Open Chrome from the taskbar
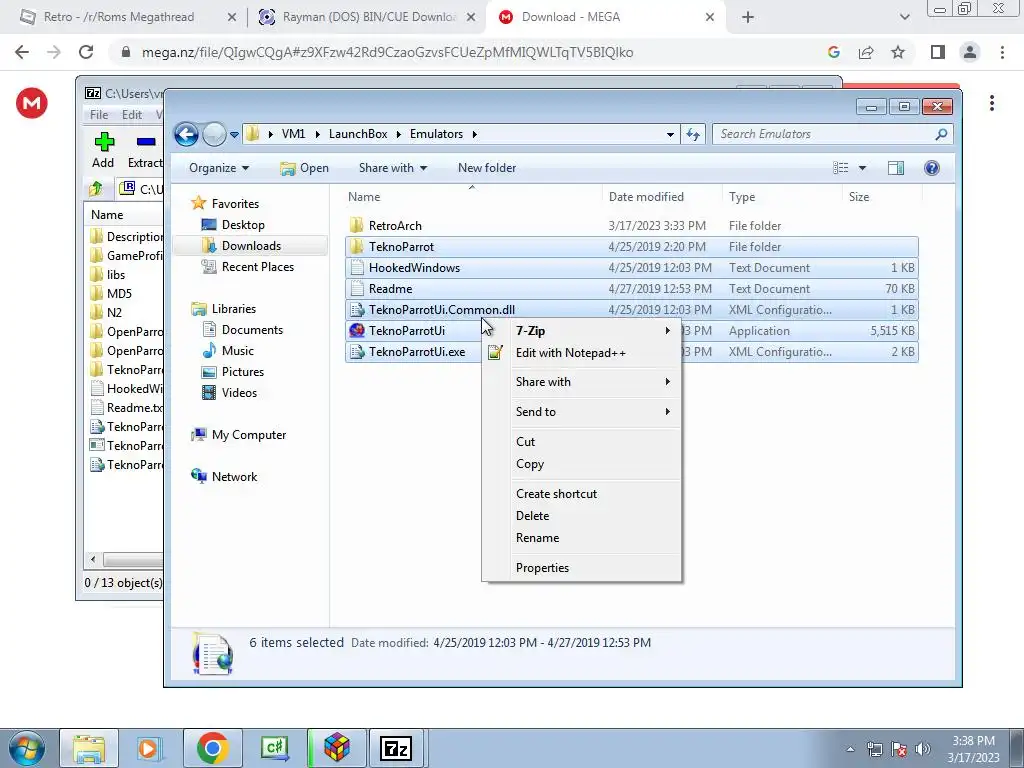The width and height of the screenshot is (1024, 768). click(x=212, y=748)
